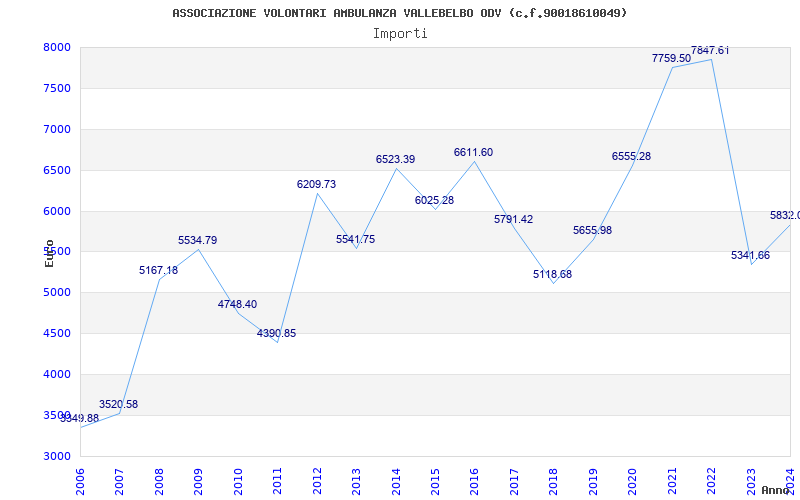Screen dimensions: 800x500
Task: Select data label 6611.60
Action: (473, 153)
